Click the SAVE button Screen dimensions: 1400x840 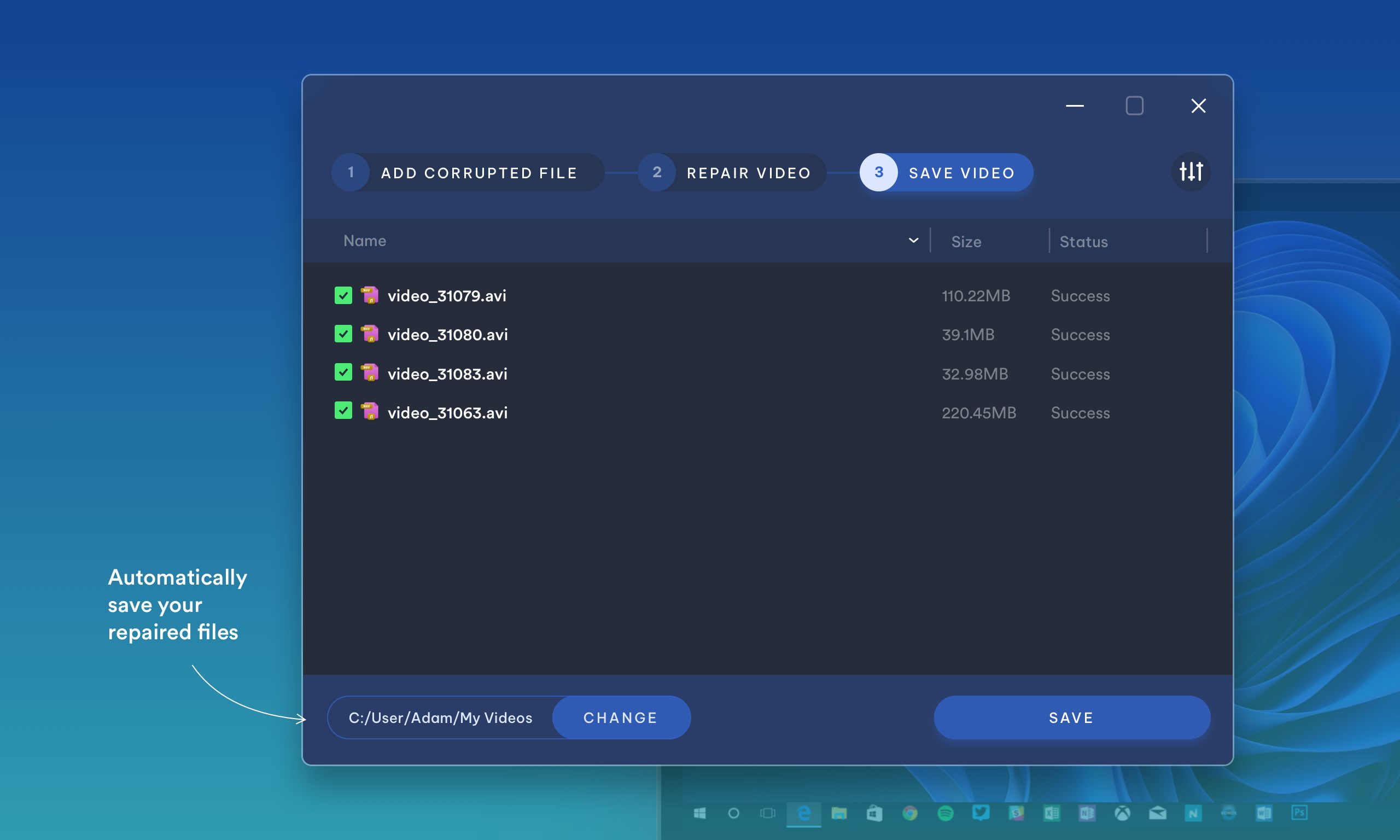[x=1071, y=717]
